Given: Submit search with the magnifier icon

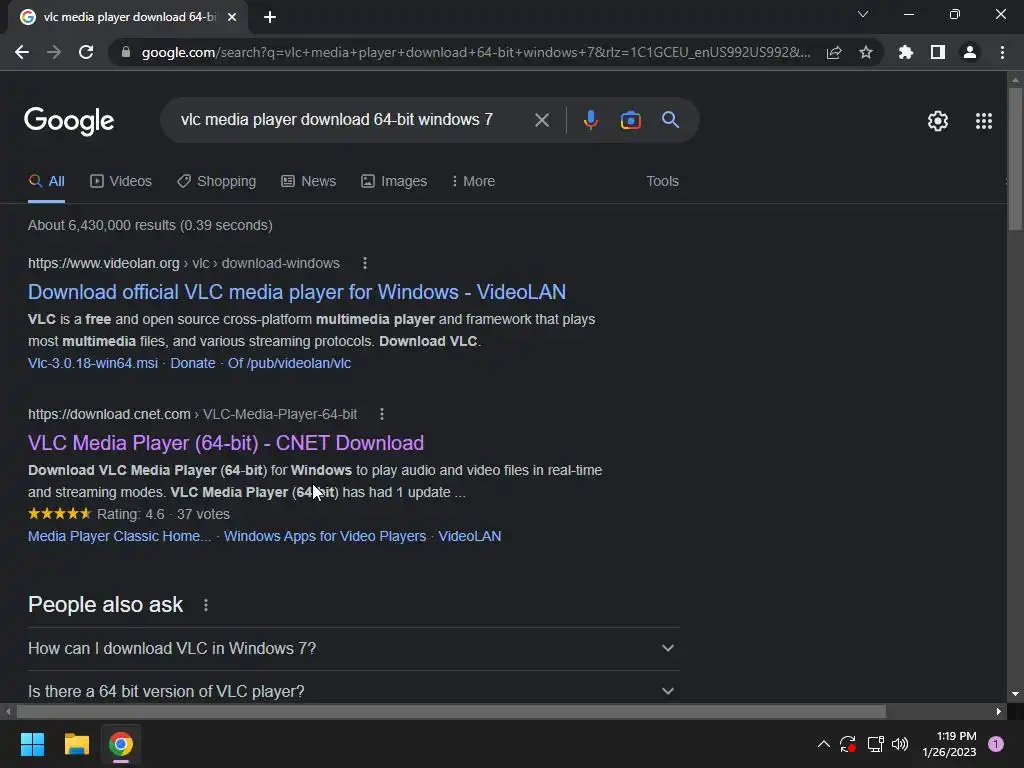Looking at the screenshot, I should pos(671,120).
